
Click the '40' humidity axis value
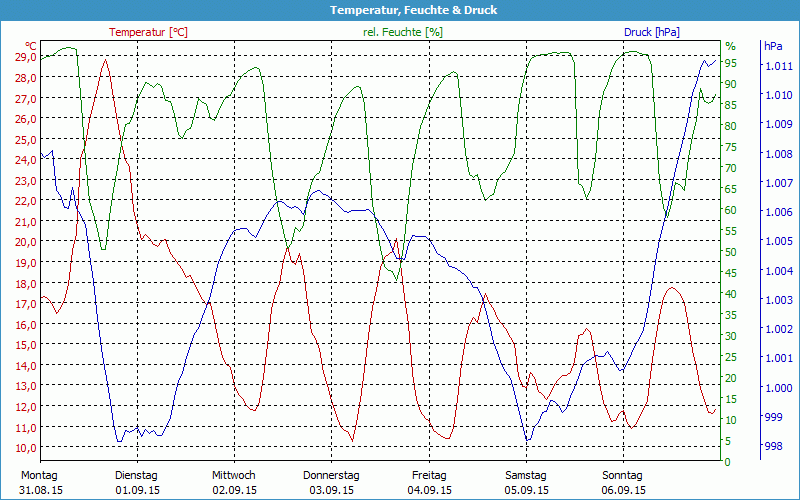pos(731,294)
